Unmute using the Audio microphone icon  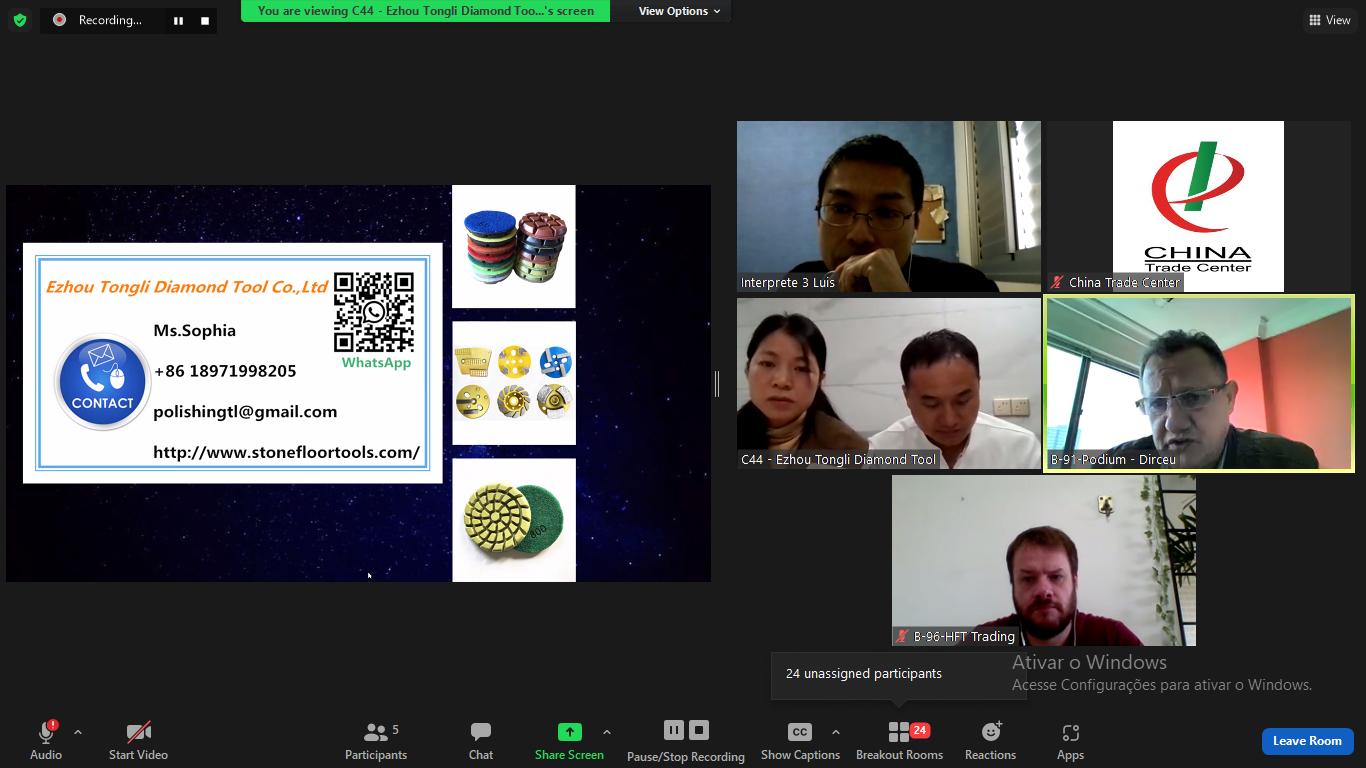point(45,732)
